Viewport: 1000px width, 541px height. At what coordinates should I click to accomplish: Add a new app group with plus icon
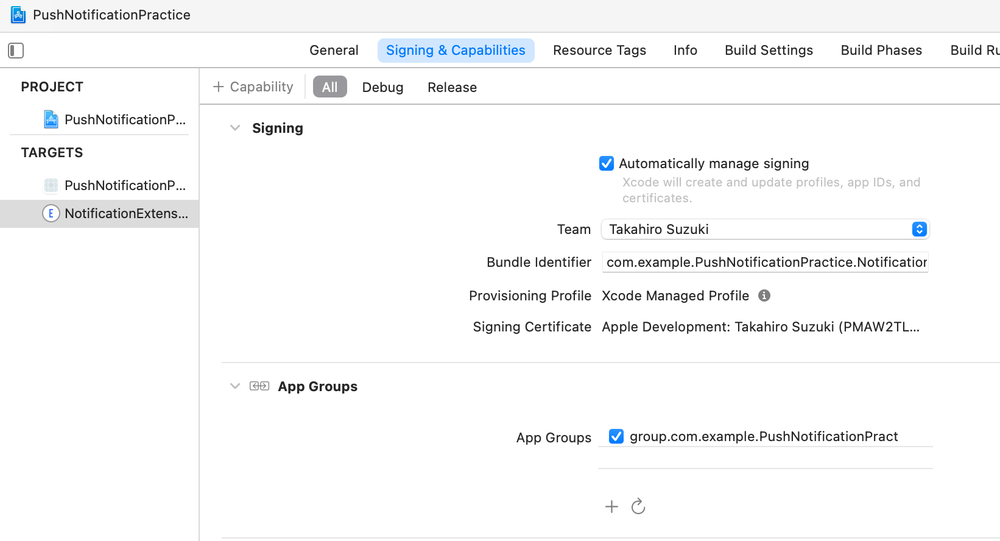point(612,507)
